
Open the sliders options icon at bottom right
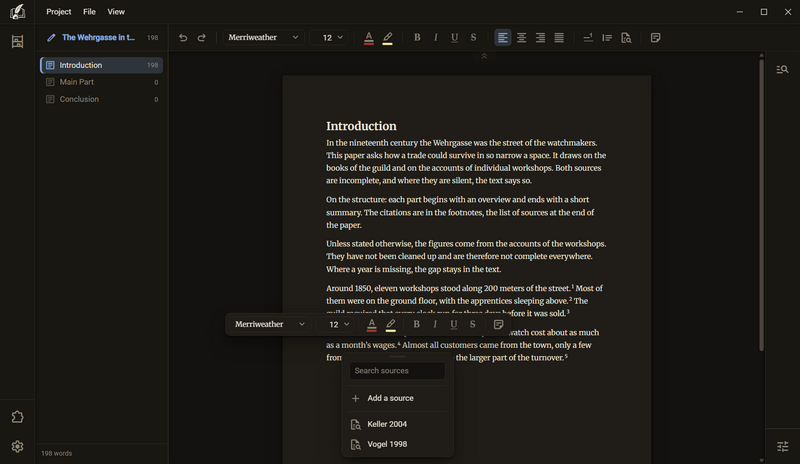click(782, 447)
